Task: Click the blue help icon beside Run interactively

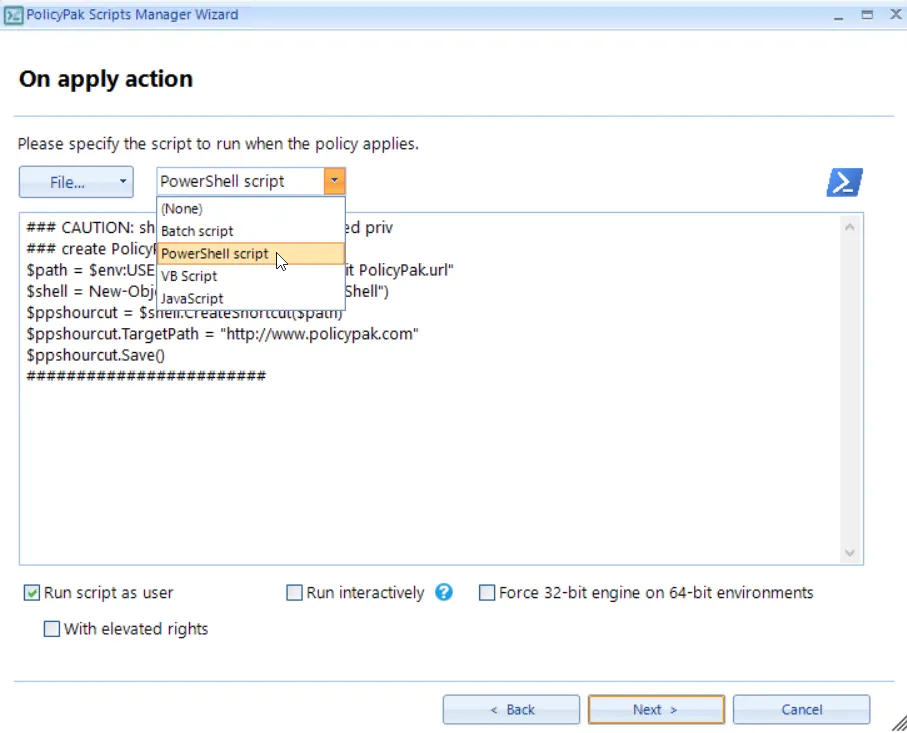Action: tap(444, 592)
